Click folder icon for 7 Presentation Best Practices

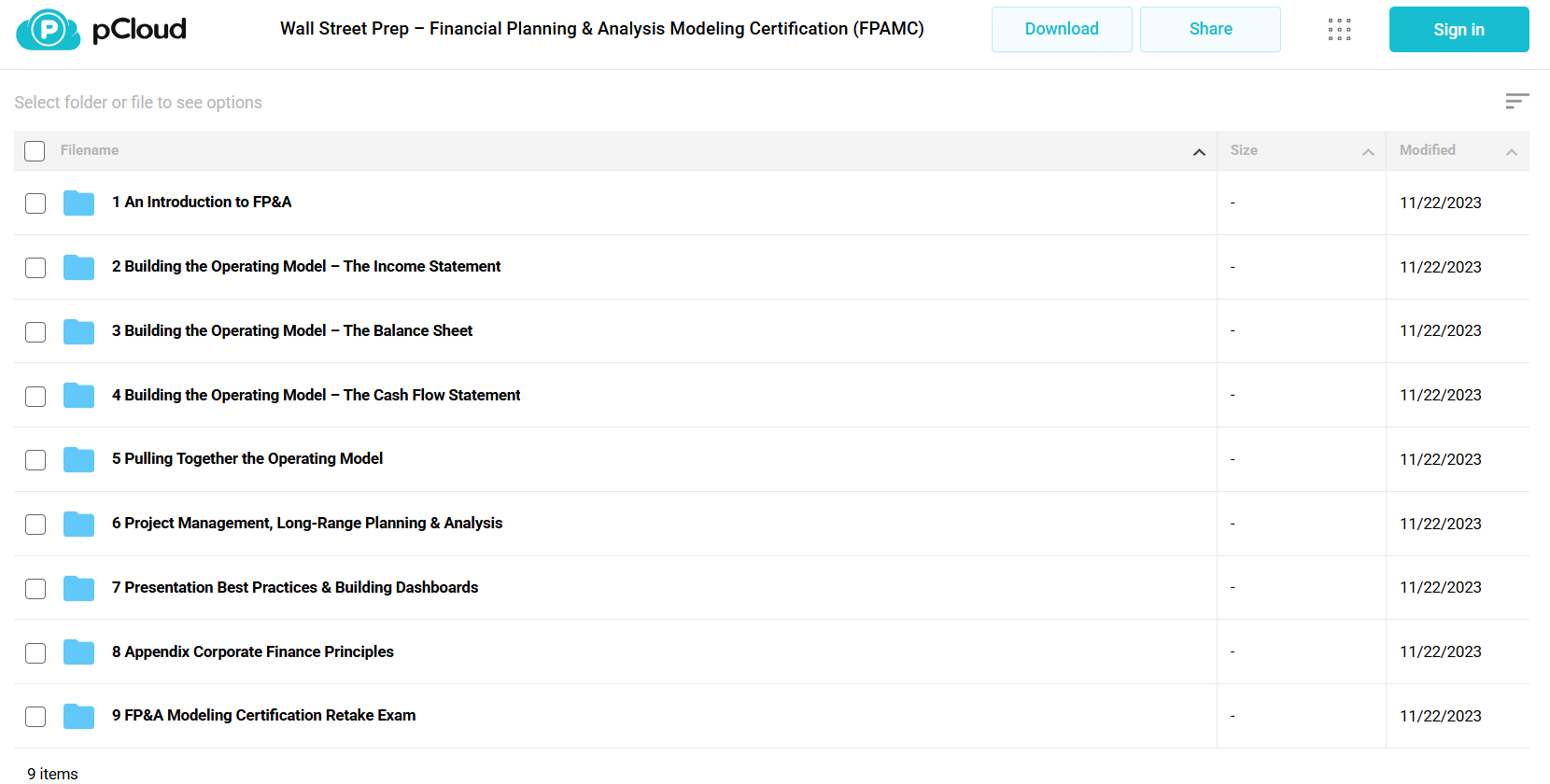78,588
